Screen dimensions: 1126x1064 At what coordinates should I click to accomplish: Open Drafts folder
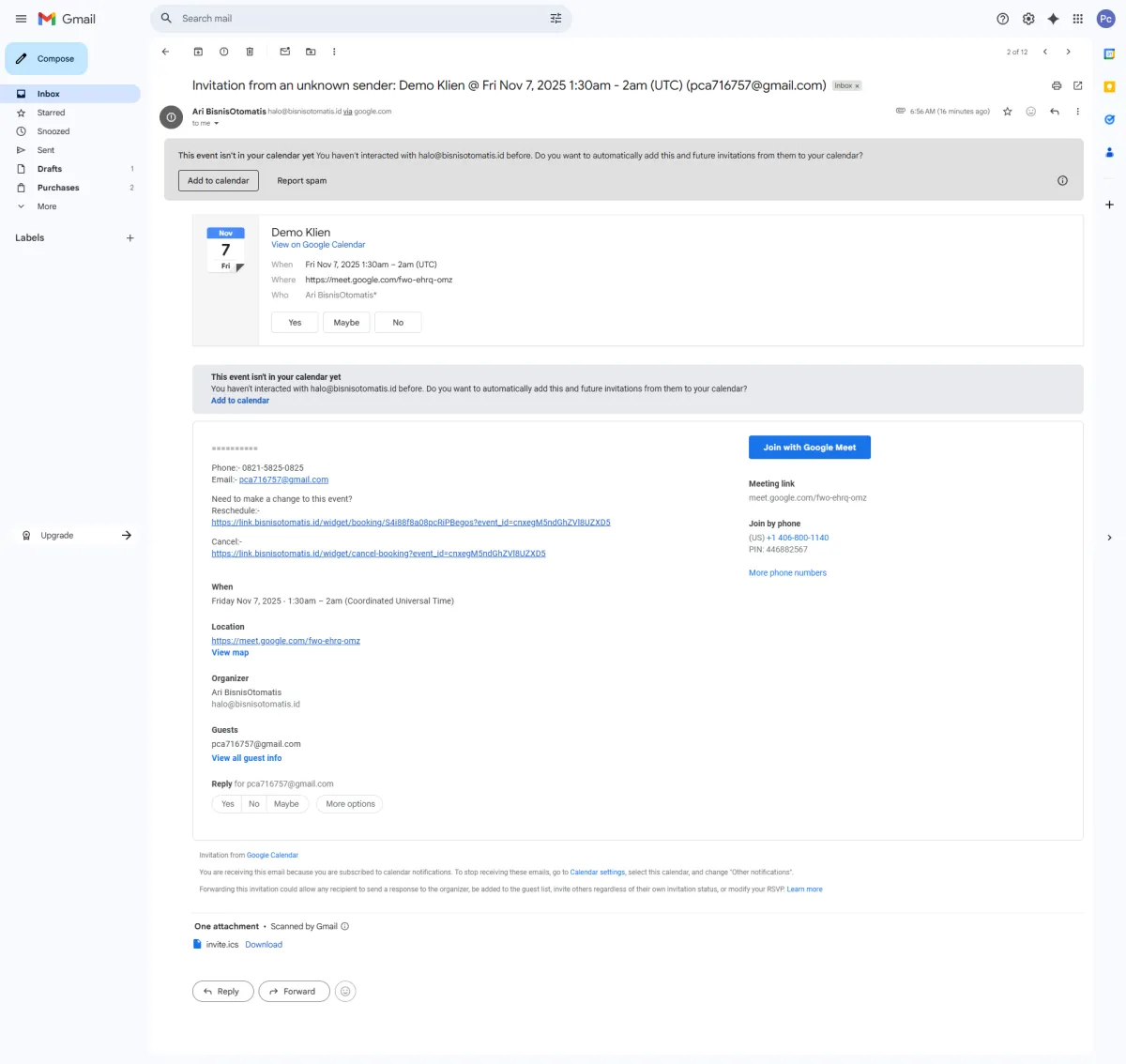pyautogui.click(x=70, y=169)
